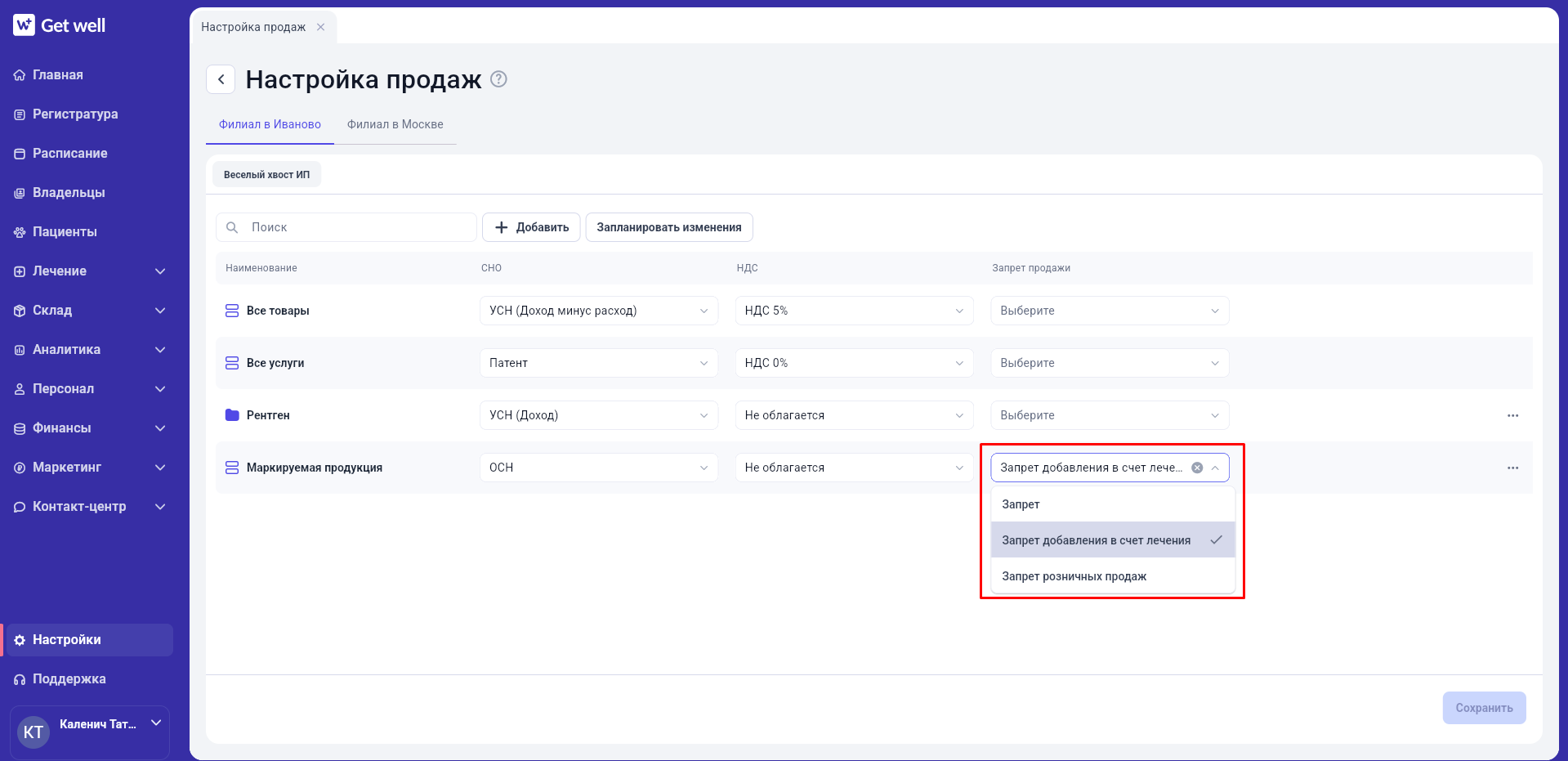Expand the Контакт-центр menu chevron
The height and width of the screenshot is (761, 1568).
pyautogui.click(x=160, y=507)
